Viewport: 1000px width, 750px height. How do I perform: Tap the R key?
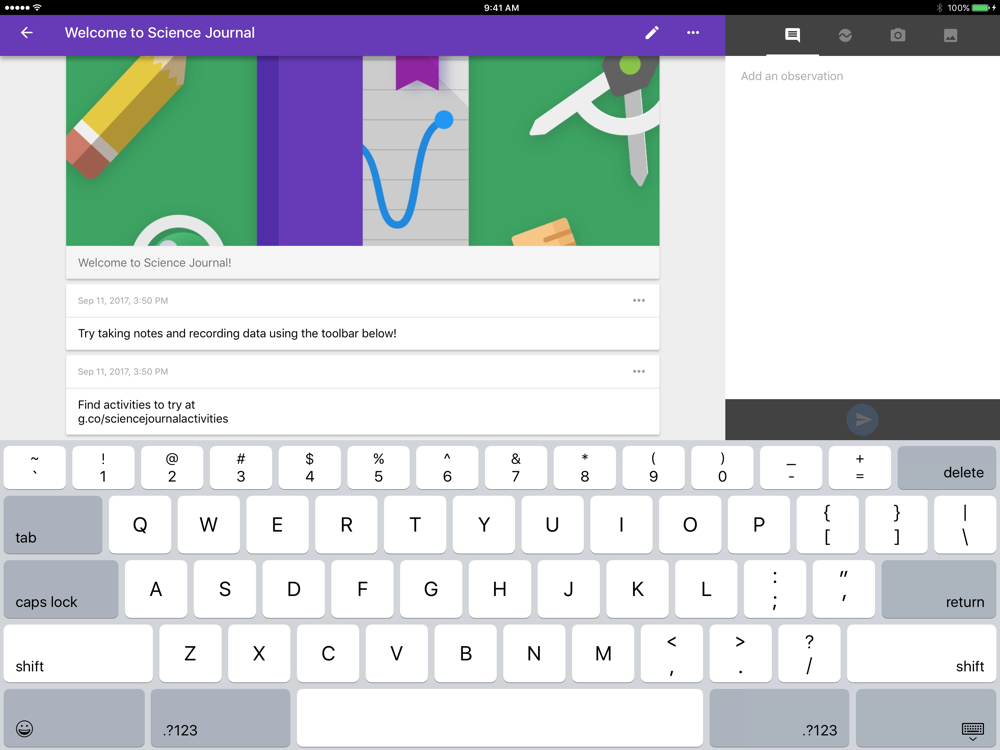(x=346, y=525)
